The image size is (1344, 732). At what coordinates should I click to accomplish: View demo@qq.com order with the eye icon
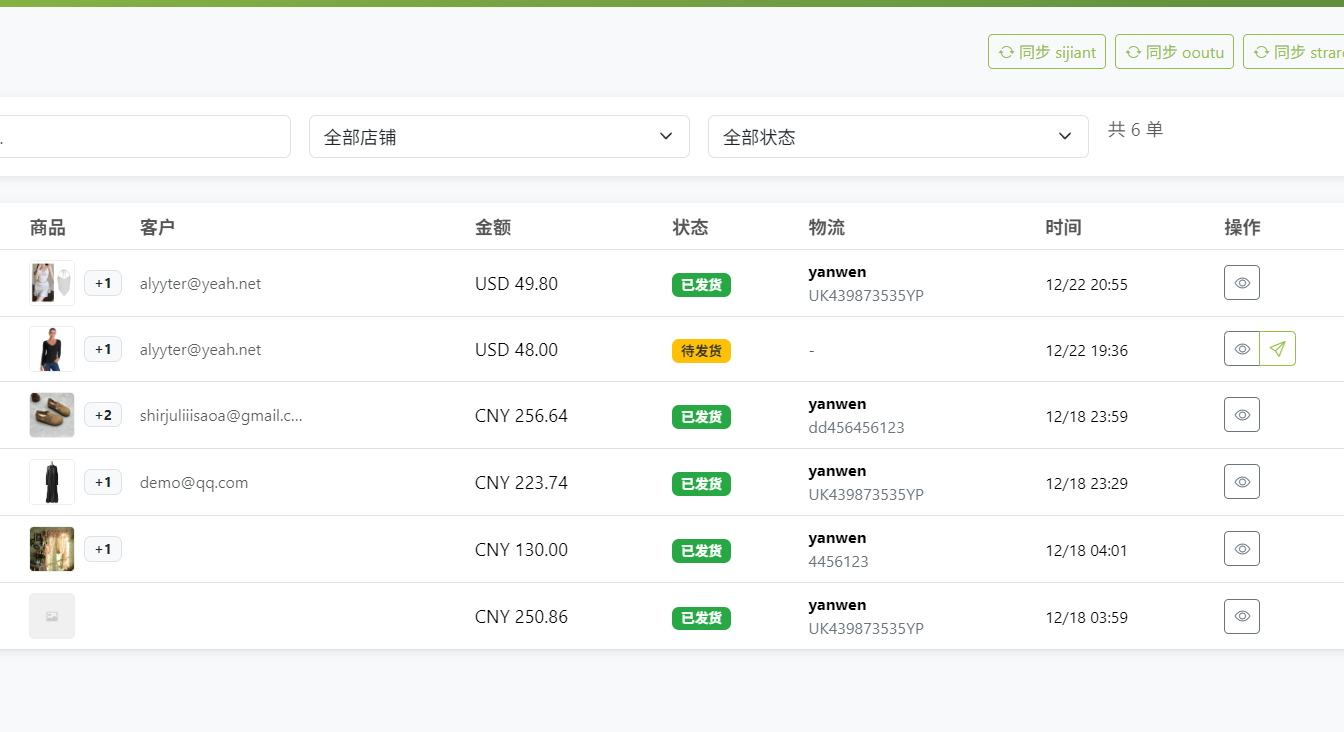pos(1241,481)
